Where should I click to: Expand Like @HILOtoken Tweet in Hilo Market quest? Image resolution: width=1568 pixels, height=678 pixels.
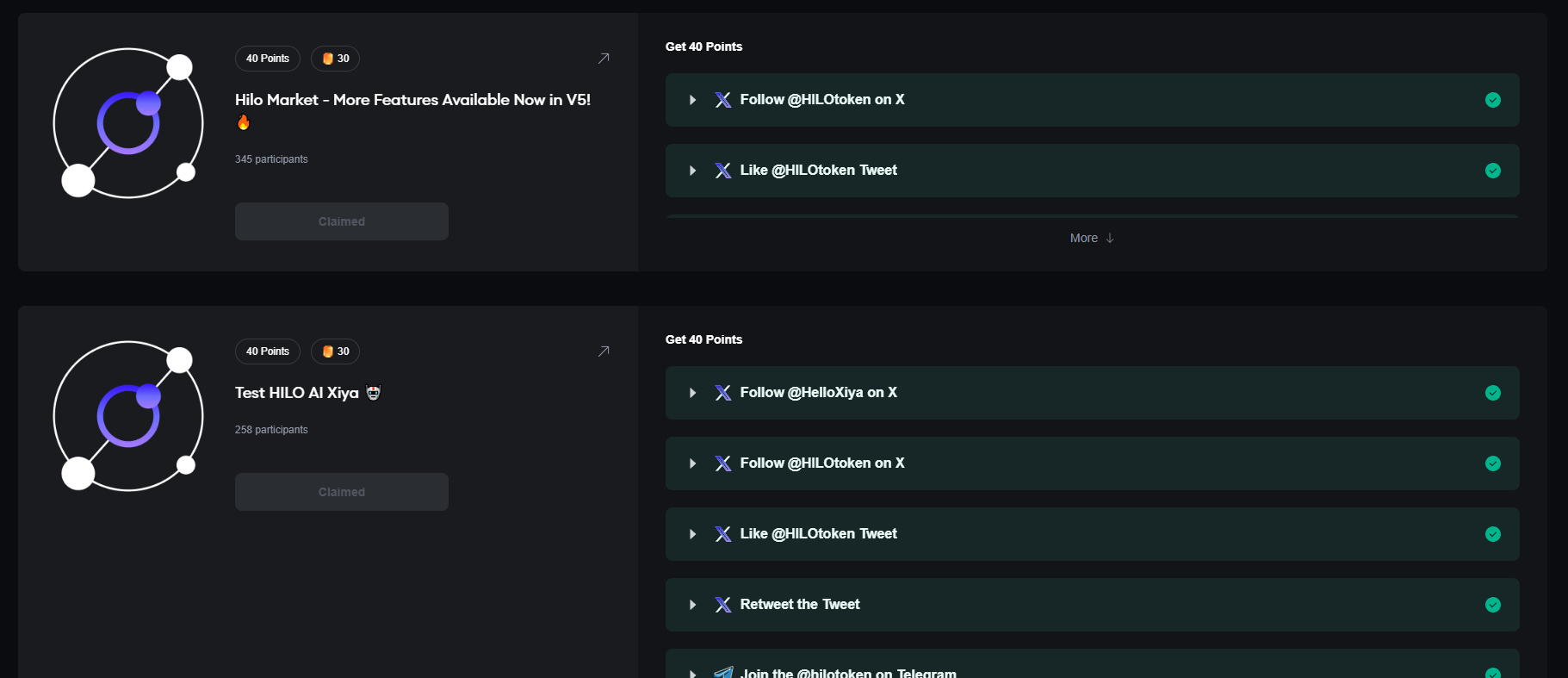pyautogui.click(x=692, y=171)
